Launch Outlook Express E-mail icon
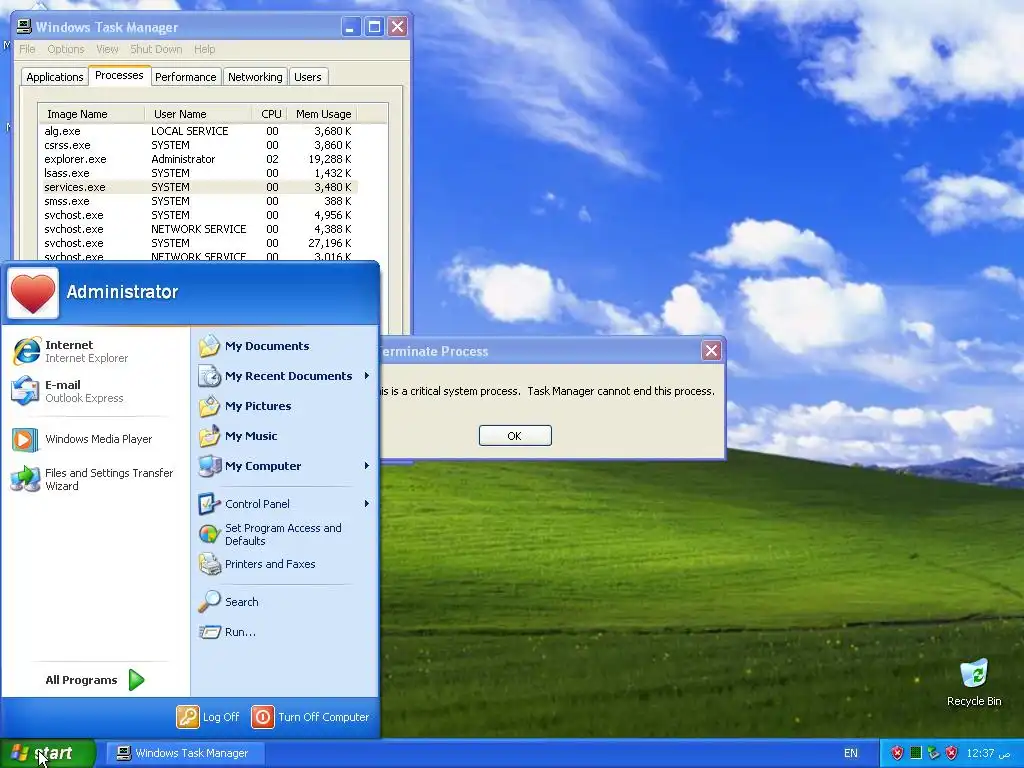Viewport: 1024px width, 768px height. point(25,391)
